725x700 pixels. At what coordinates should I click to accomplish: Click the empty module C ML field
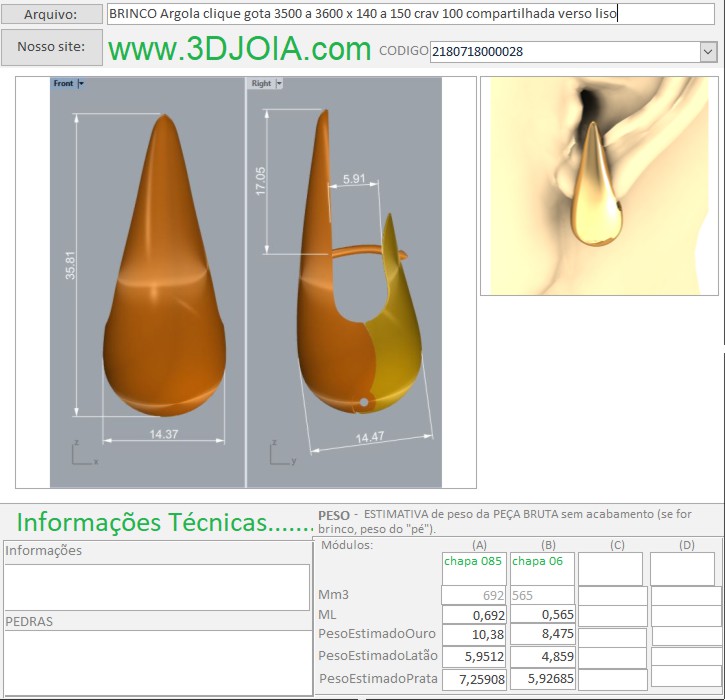612,615
